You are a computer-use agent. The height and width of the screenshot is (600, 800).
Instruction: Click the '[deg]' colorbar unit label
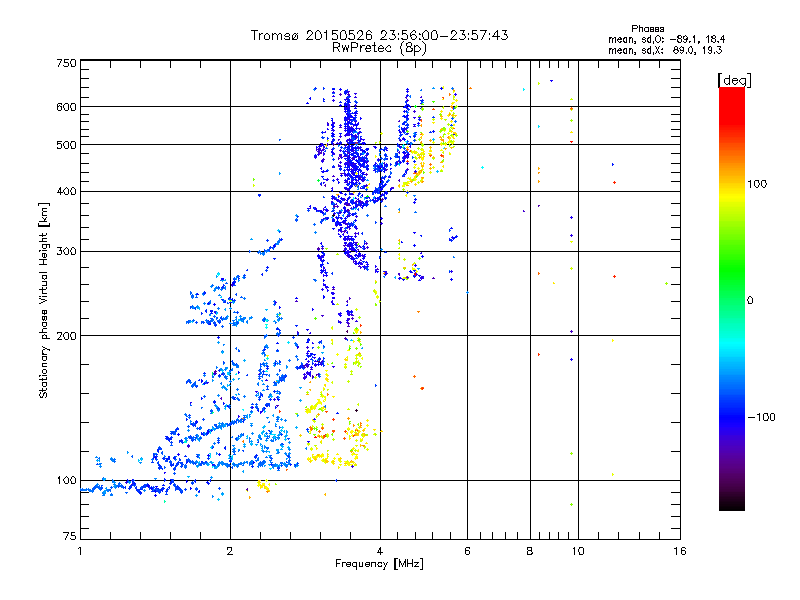pyautogui.click(x=734, y=80)
